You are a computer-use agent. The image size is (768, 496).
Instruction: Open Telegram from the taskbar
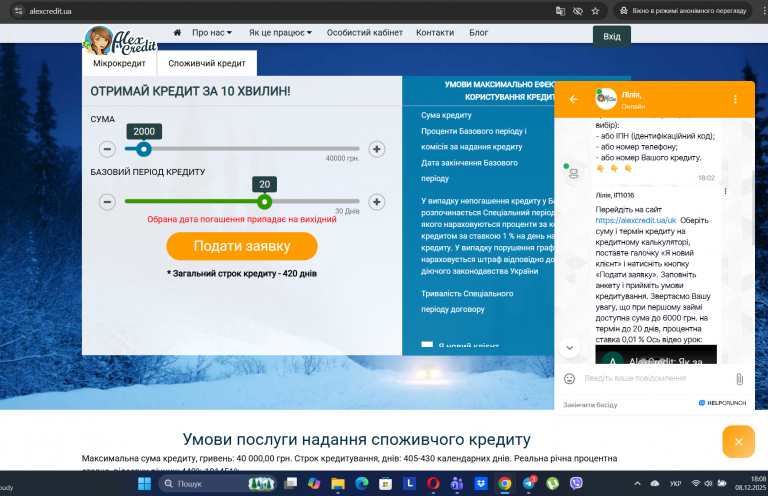[x=529, y=484]
